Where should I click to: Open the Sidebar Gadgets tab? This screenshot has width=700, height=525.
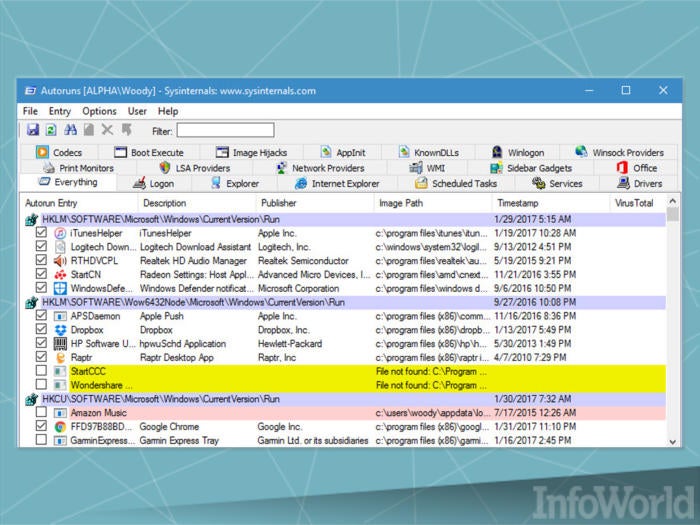pos(531,168)
